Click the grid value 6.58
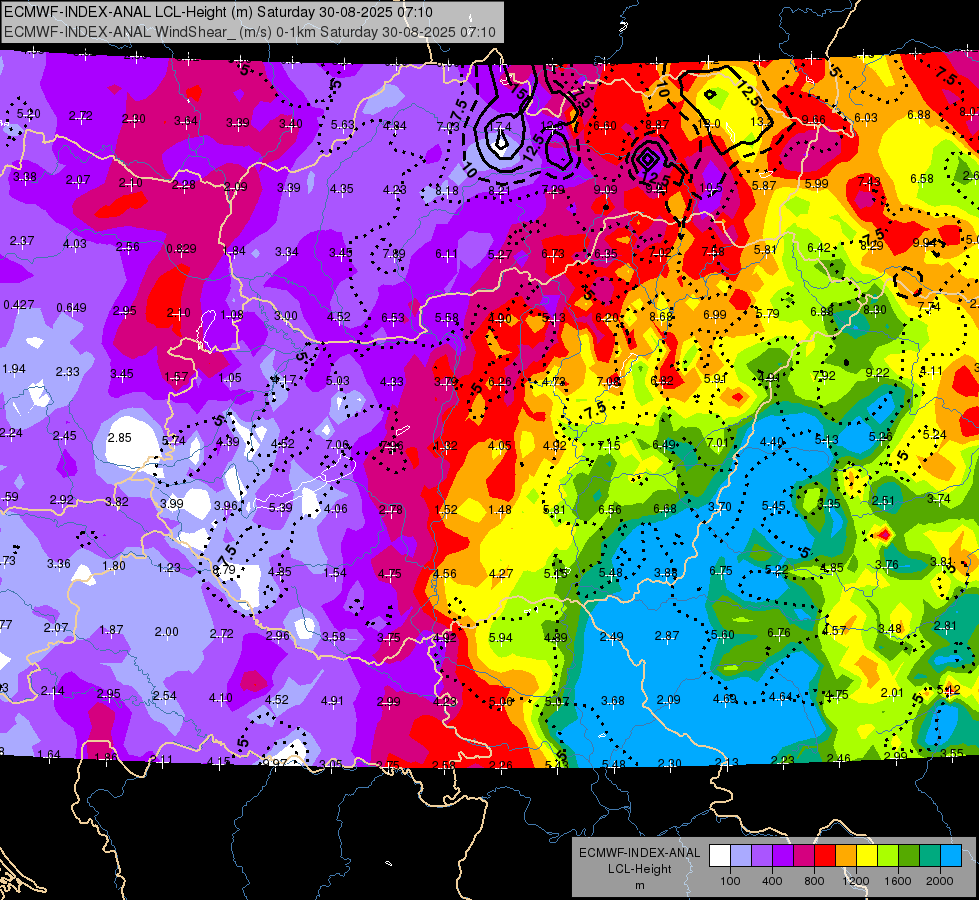 pyautogui.click(x=922, y=179)
